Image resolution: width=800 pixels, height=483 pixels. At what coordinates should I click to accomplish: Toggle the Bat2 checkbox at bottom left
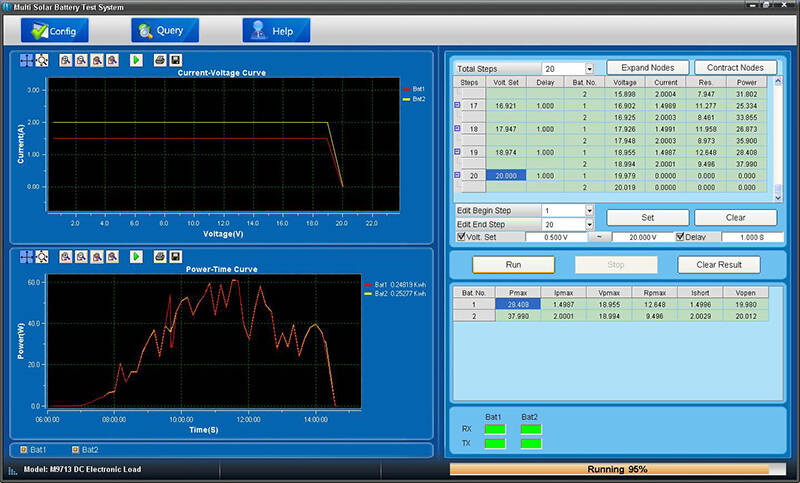click(75, 450)
